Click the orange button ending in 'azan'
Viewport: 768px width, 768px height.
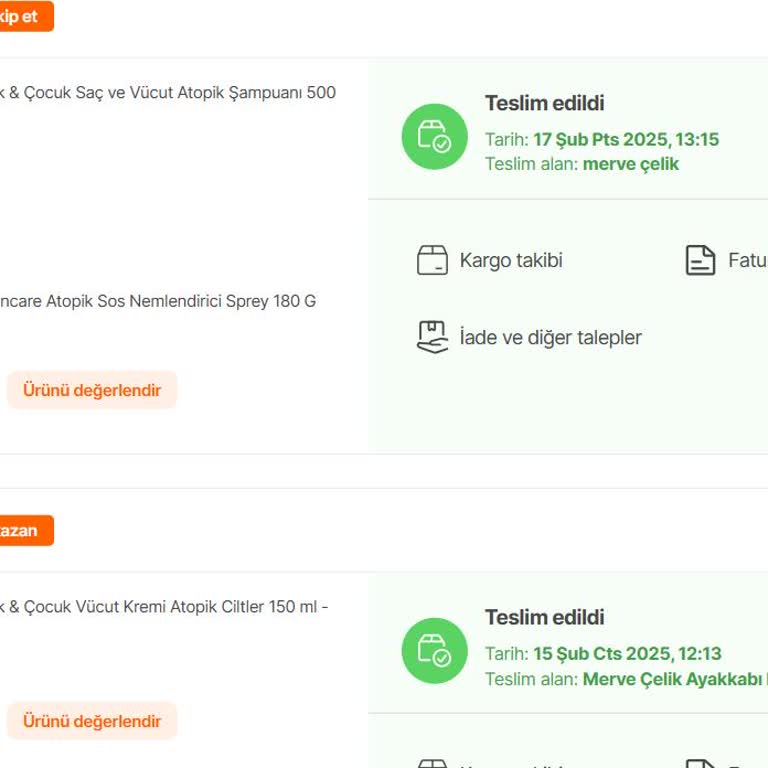pyautogui.click(x=22, y=530)
